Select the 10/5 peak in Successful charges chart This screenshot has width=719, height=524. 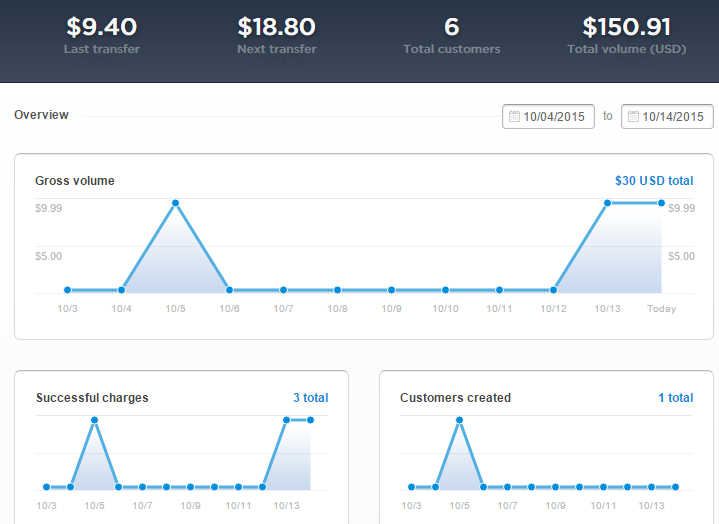94,420
